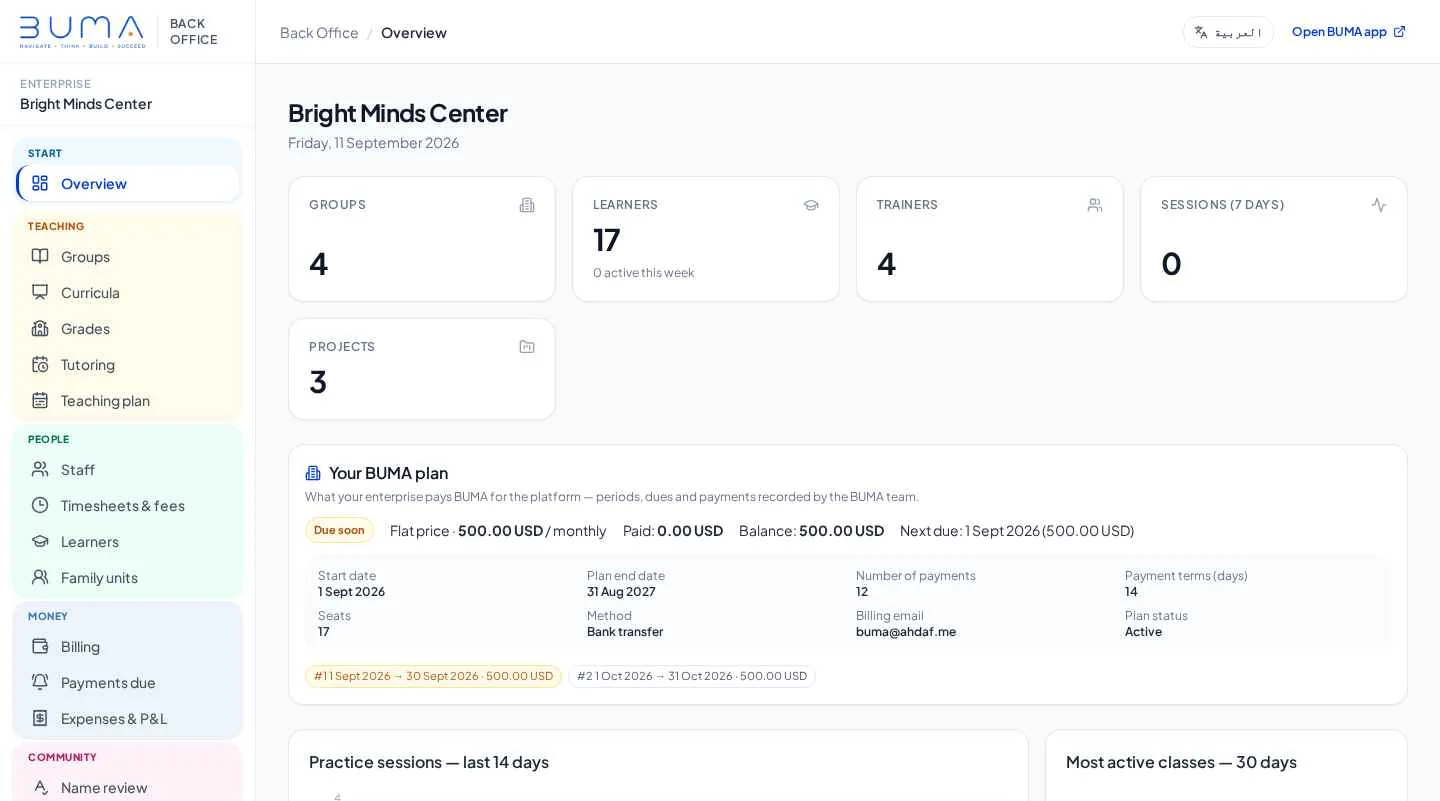
Task: Select period #2 1 Oct 2026 chip
Action: click(692, 676)
